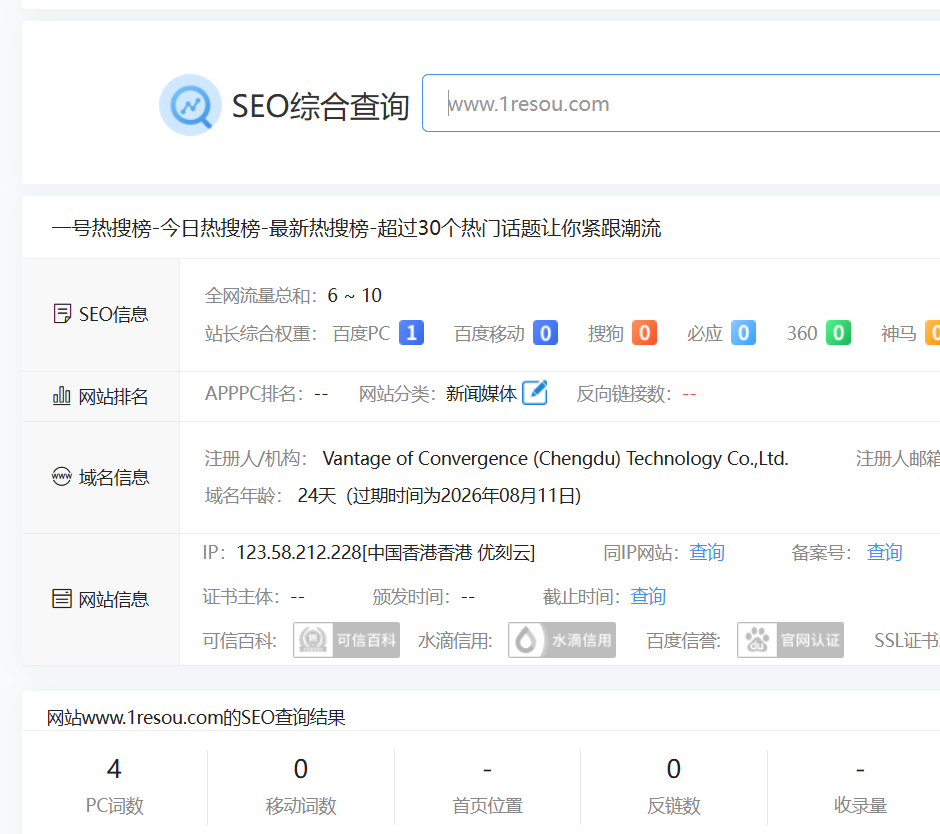Click the 百度移动 weight badge showing 0
Screen dimensions: 940x834
(x=545, y=333)
